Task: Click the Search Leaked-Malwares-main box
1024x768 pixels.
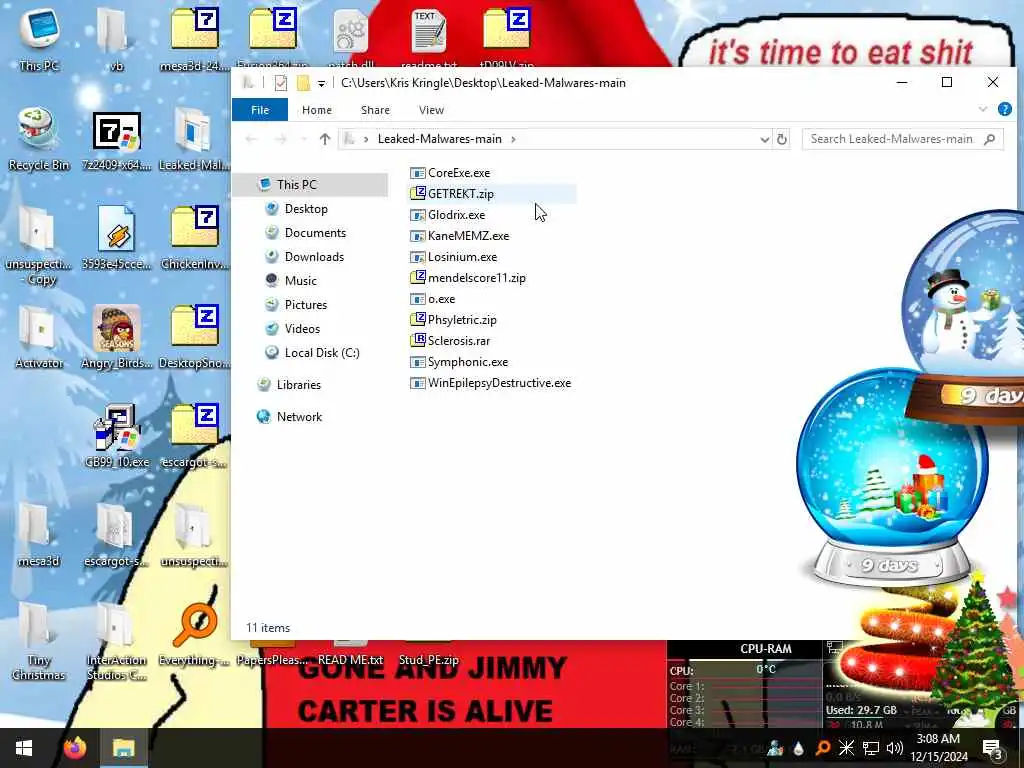Action: pos(902,139)
